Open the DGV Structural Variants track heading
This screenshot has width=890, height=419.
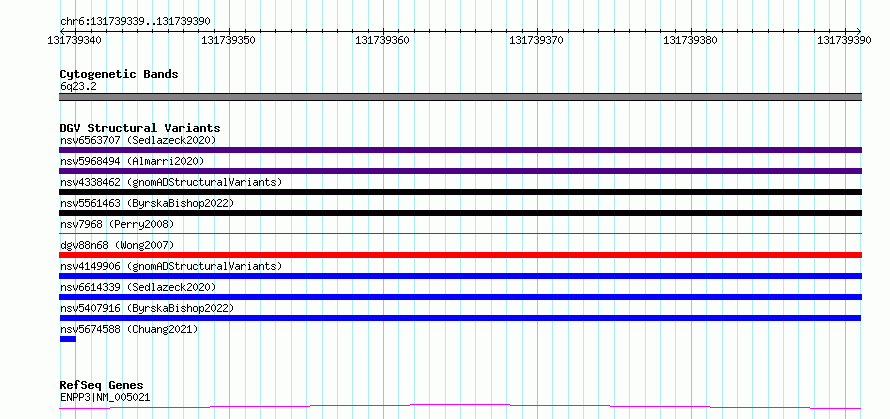coord(140,128)
